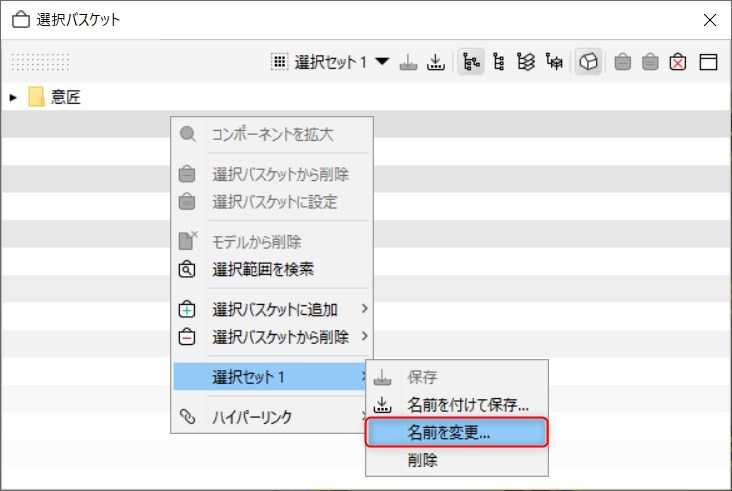
Task: Click 削除 in the selection set submenu
Action: pyautogui.click(x=456, y=460)
